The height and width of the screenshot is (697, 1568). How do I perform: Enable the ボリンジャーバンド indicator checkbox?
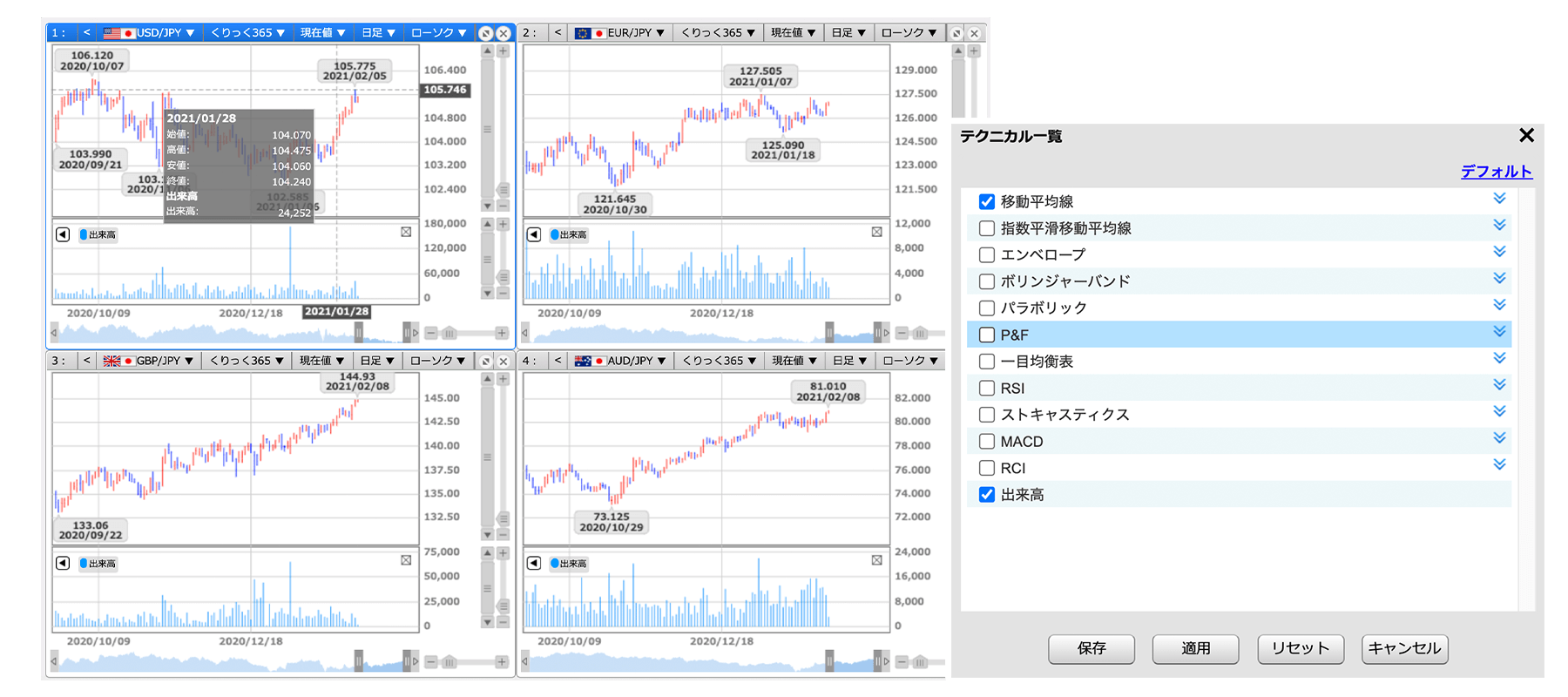(x=987, y=281)
